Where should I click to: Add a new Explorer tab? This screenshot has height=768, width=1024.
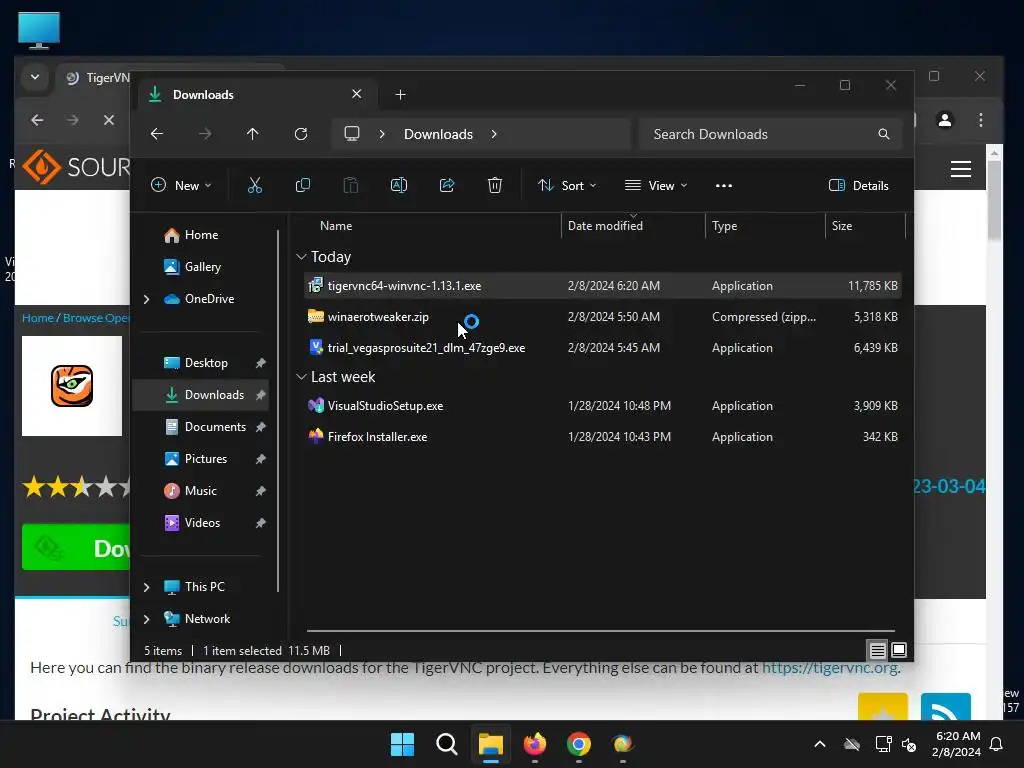[400, 95]
